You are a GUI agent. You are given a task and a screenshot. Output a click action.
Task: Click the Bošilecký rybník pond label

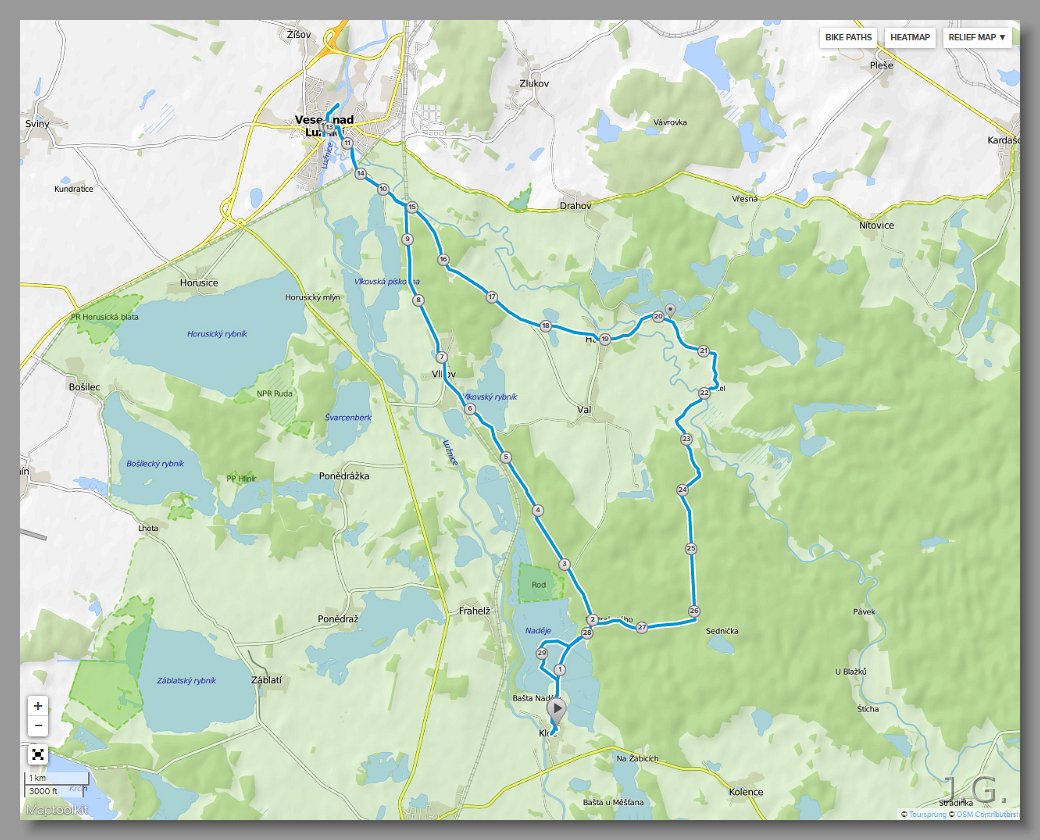tap(155, 463)
